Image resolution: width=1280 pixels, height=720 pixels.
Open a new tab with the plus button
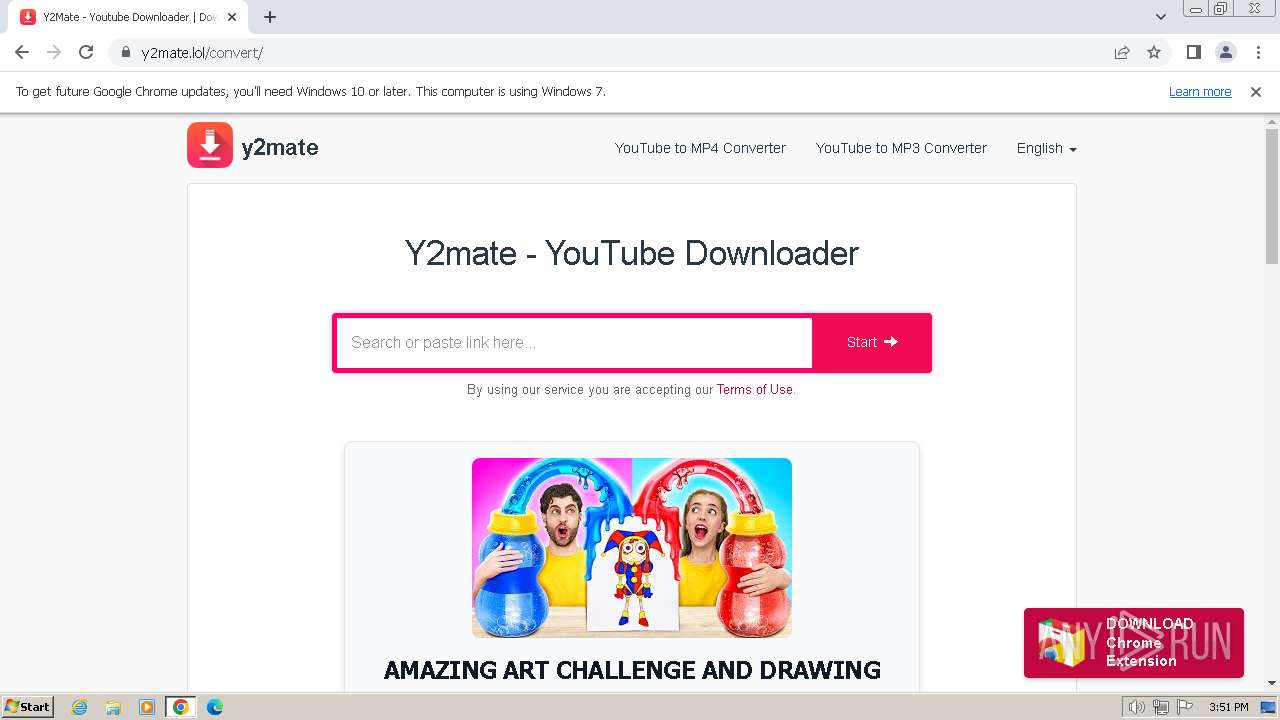click(270, 17)
